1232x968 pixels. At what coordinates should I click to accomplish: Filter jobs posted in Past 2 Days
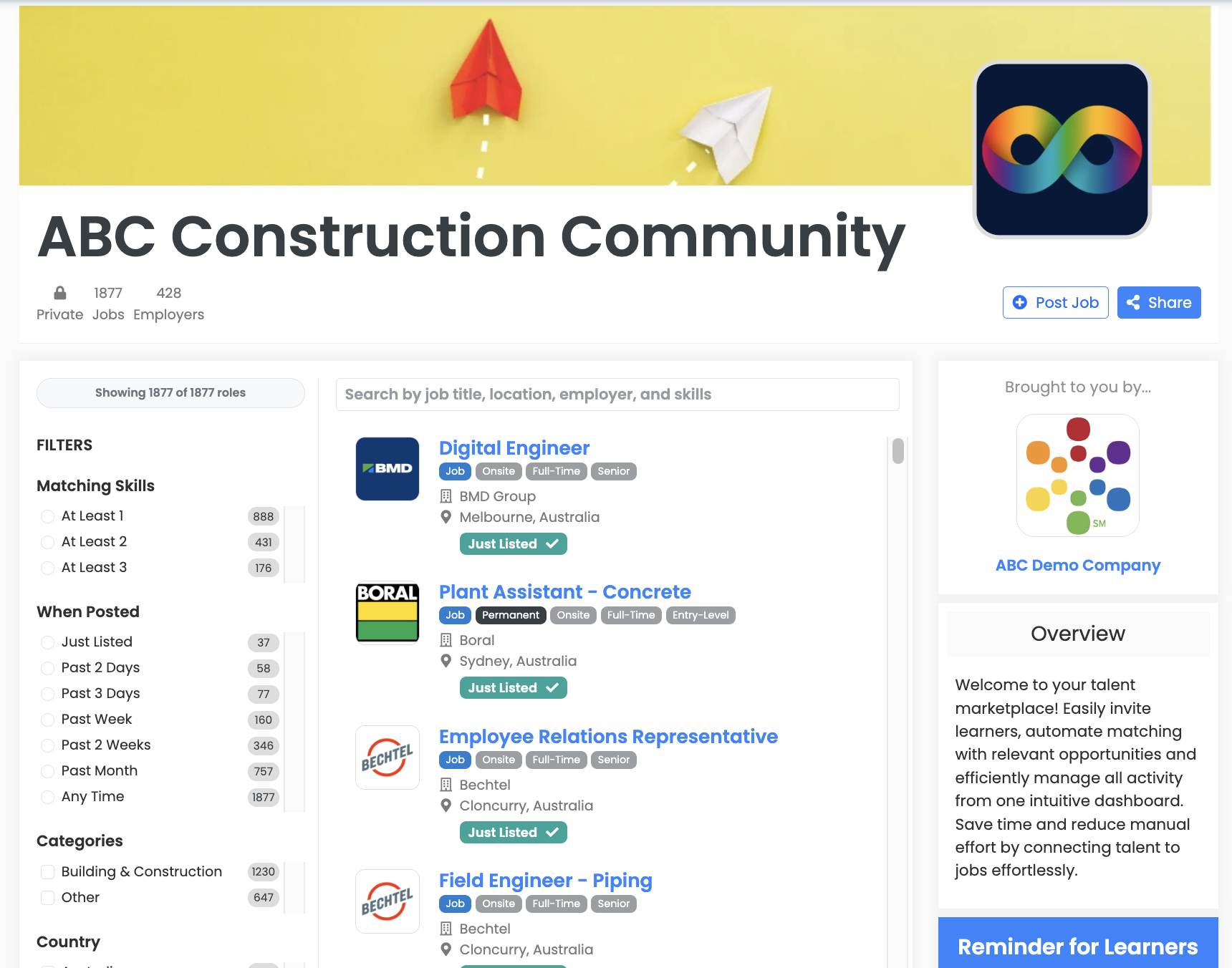coord(48,668)
